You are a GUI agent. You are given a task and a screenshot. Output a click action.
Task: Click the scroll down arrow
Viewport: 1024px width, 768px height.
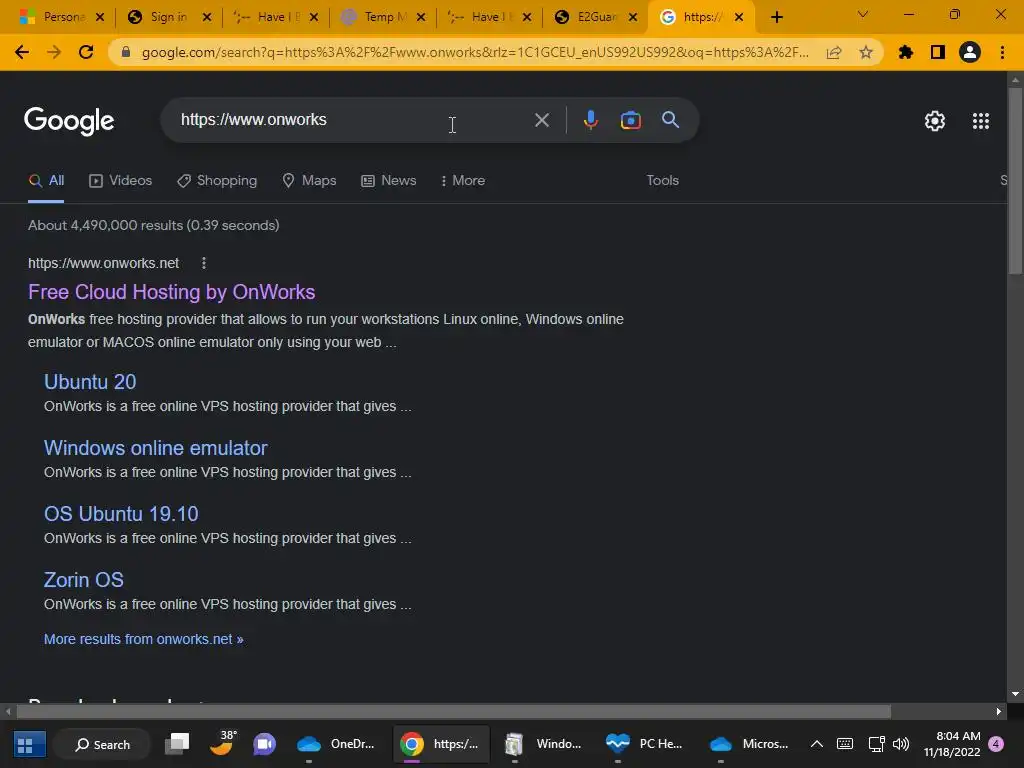(1015, 694)
